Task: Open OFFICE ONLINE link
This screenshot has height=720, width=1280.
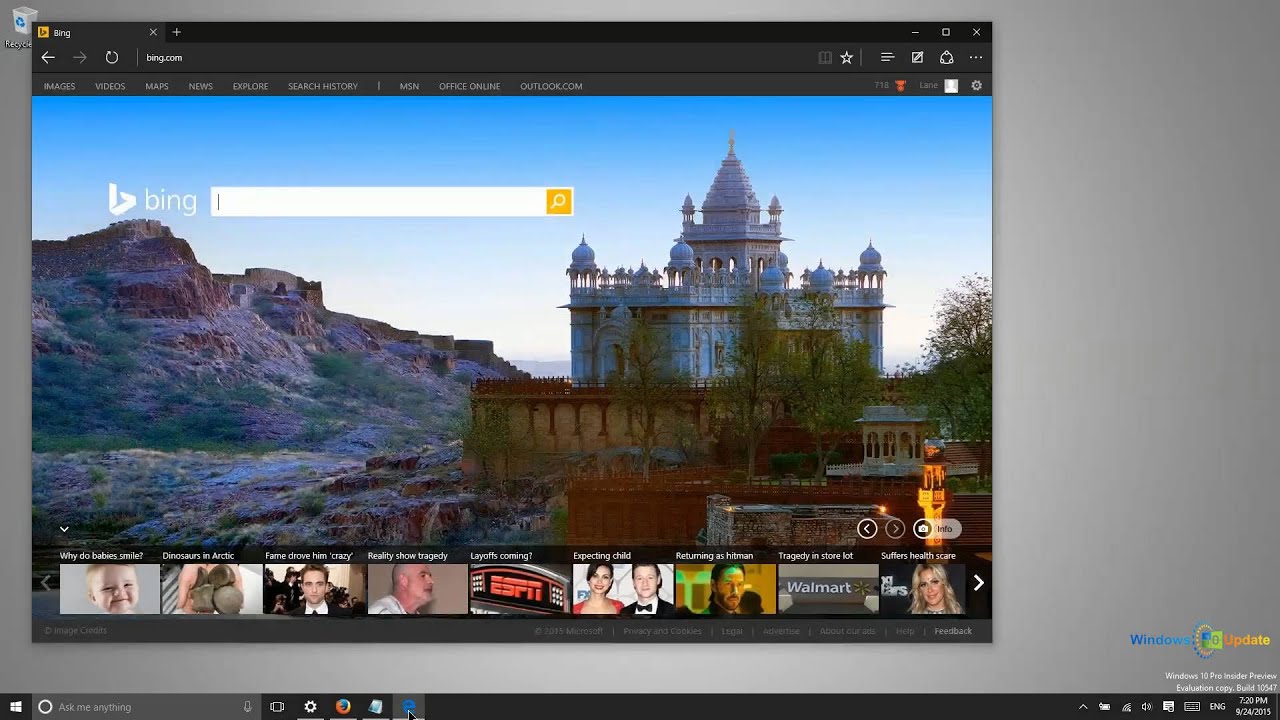Action: 469,86
